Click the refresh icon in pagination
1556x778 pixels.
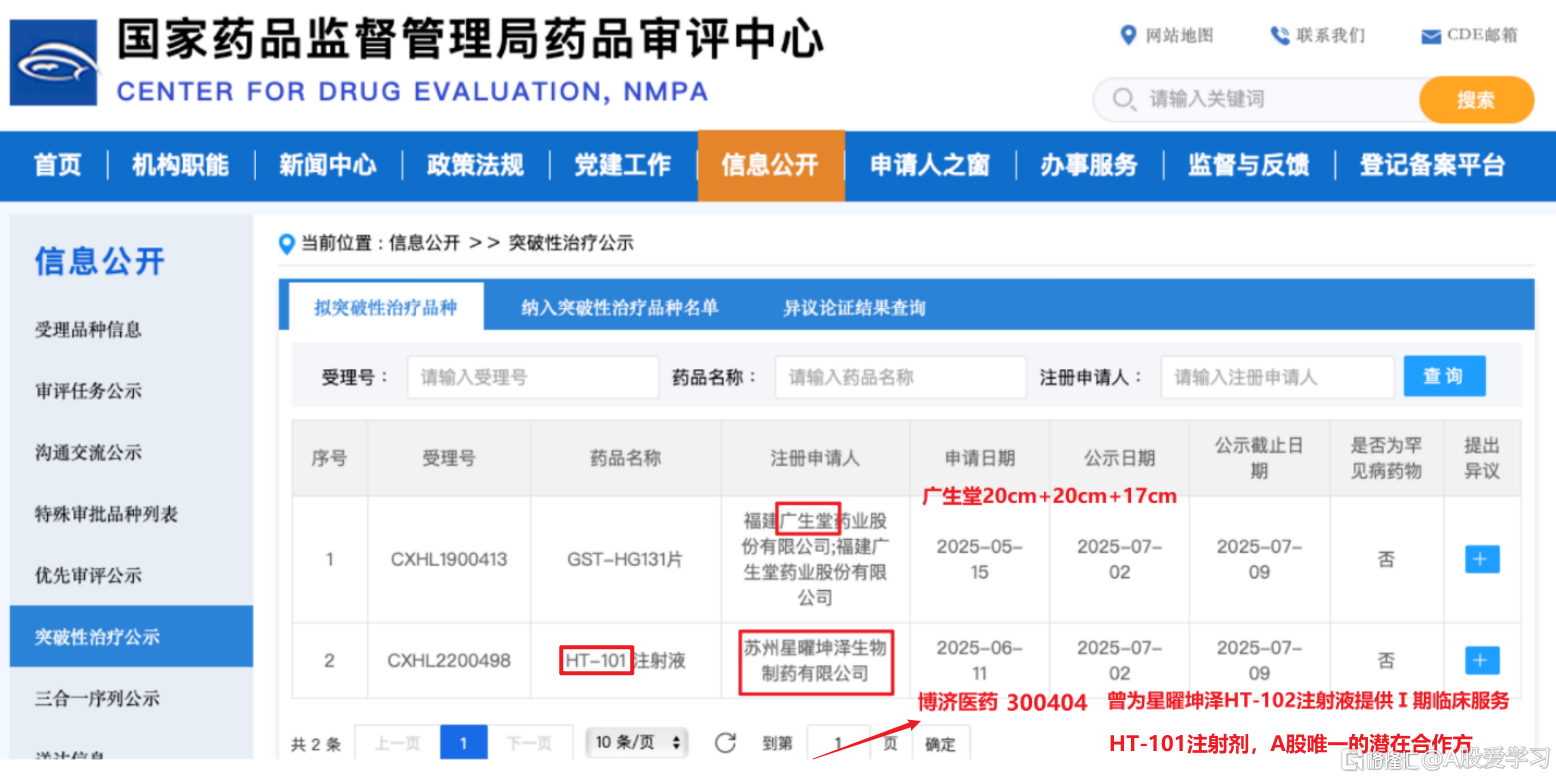coord(725,742)
